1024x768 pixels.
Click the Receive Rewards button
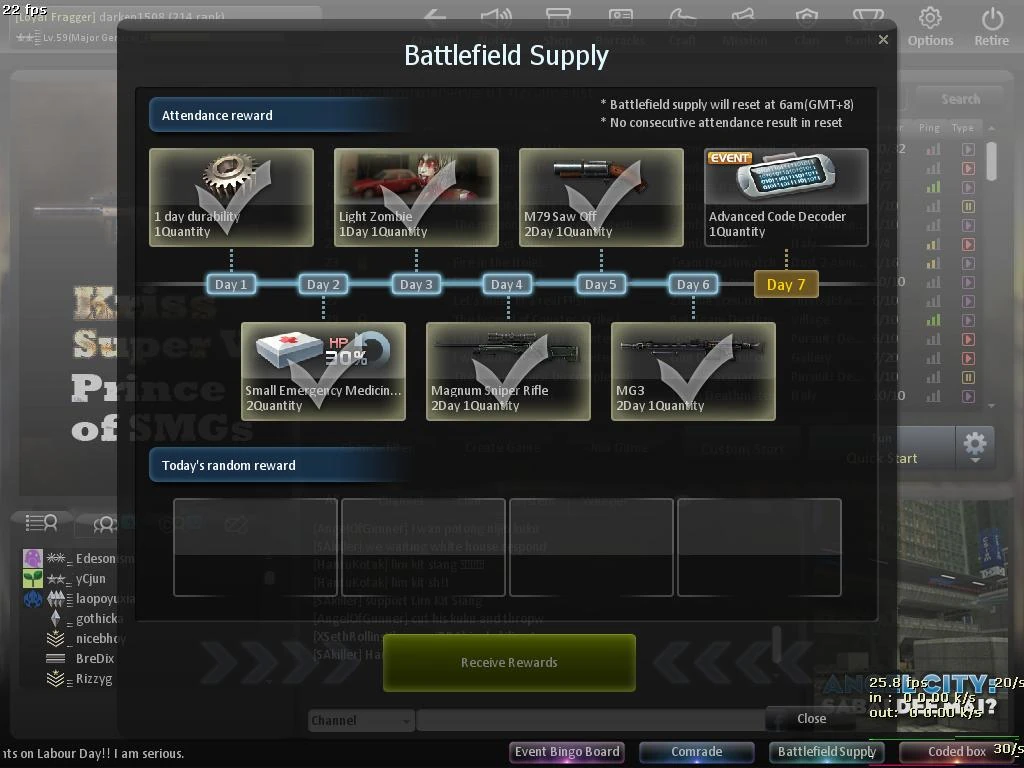[509, 662]
